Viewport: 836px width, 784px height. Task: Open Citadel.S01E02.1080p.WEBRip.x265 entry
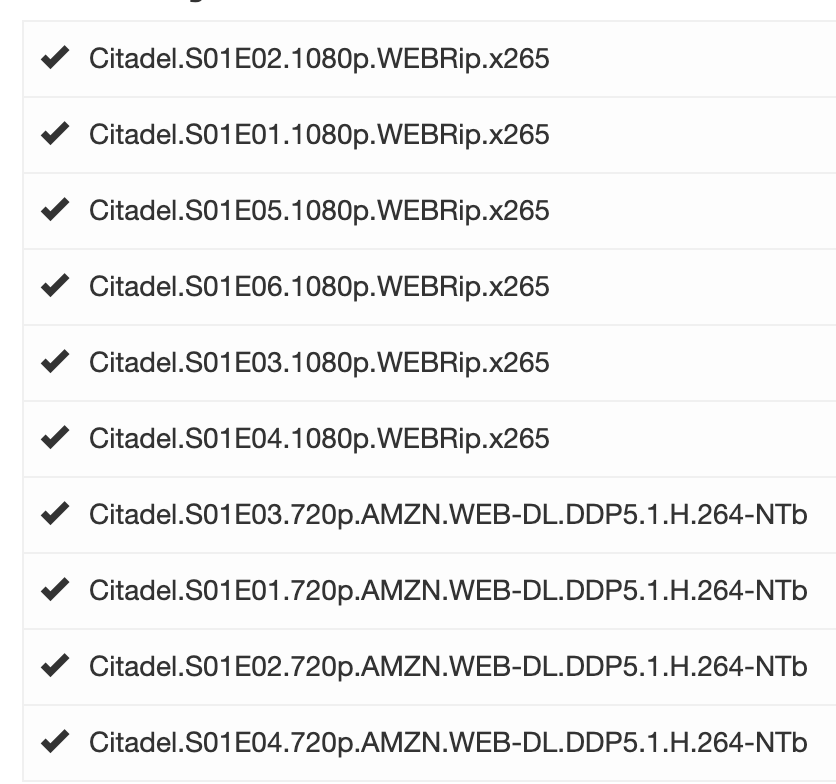click(319, 59)
